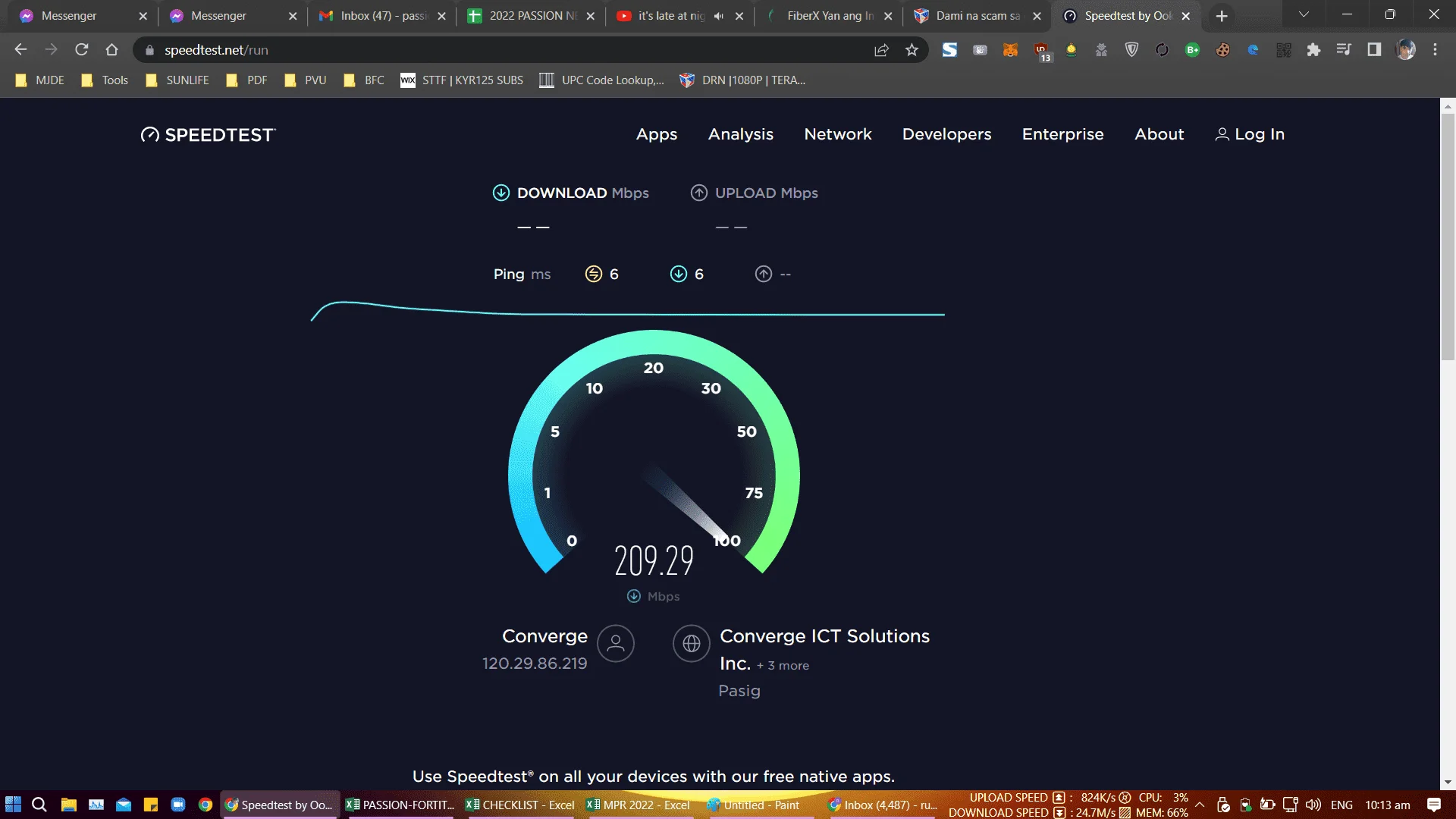
Task: Open the About menu
Action: (1159, 134)
